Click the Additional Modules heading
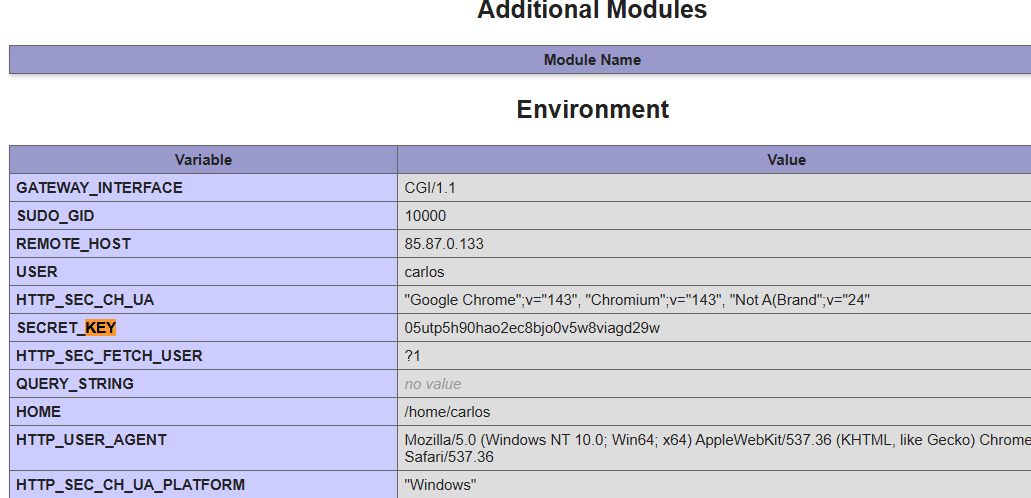Viewport: 1031px width, 498px height. [x=592, y=11]
